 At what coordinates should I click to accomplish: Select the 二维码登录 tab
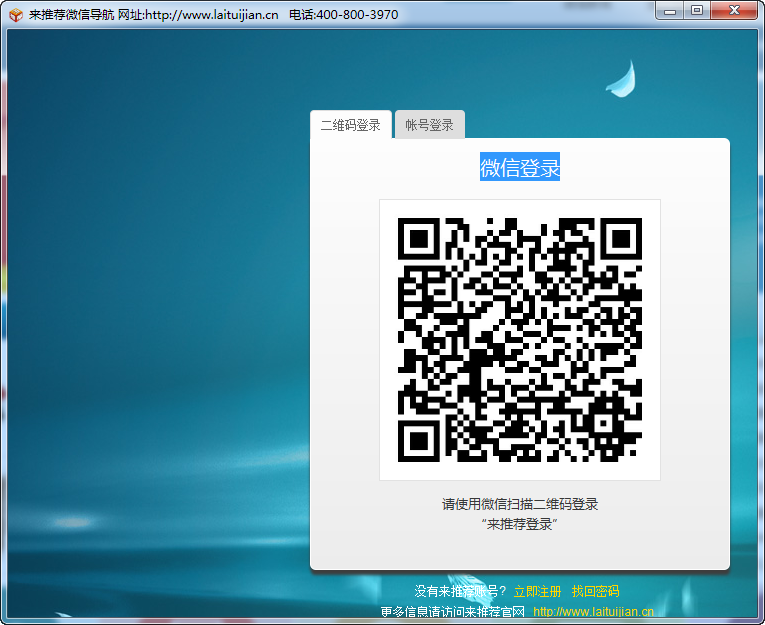click(x=351, y=125)
